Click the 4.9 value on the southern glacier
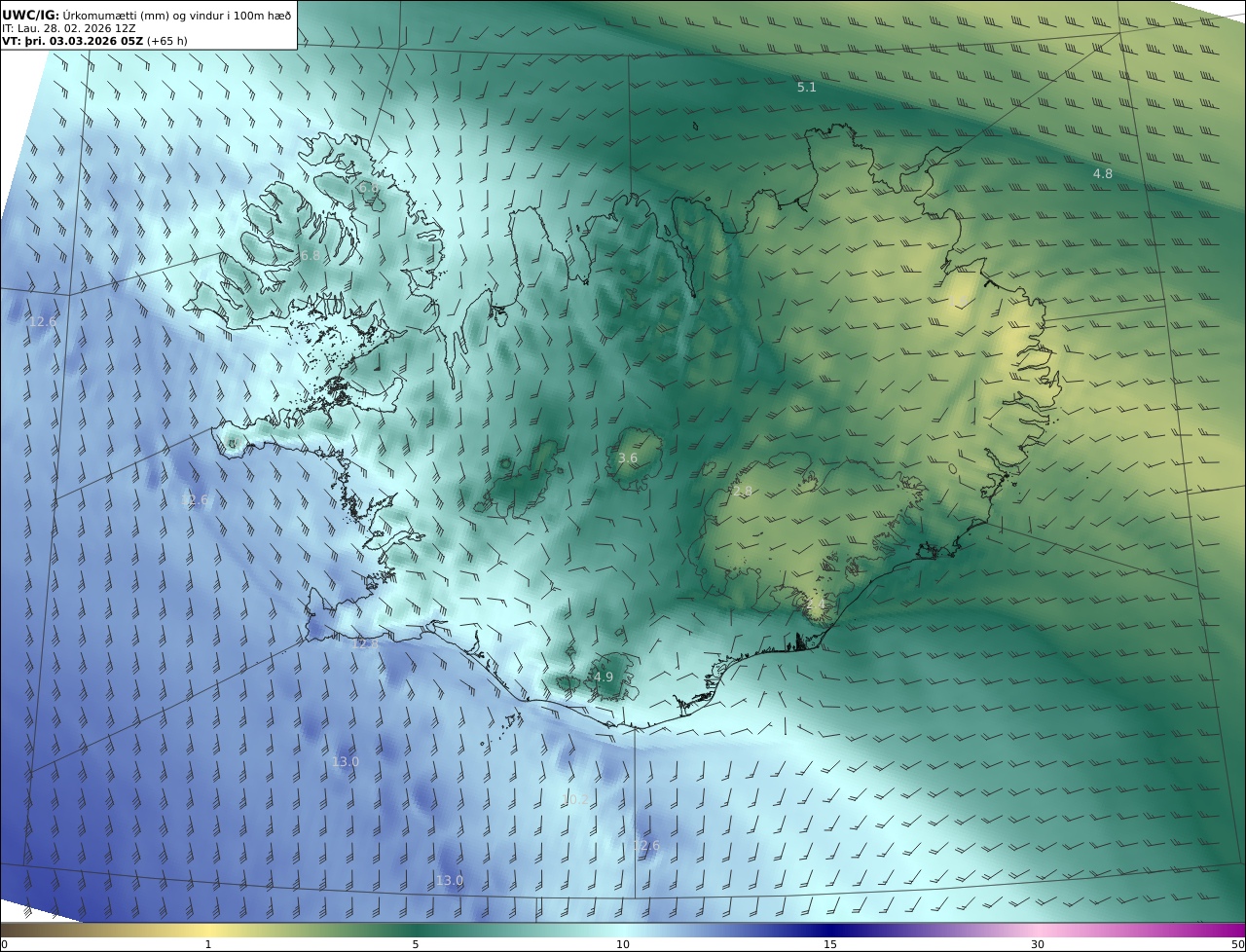This screenshot has width=1246, height=952. [x=603, y=677]
